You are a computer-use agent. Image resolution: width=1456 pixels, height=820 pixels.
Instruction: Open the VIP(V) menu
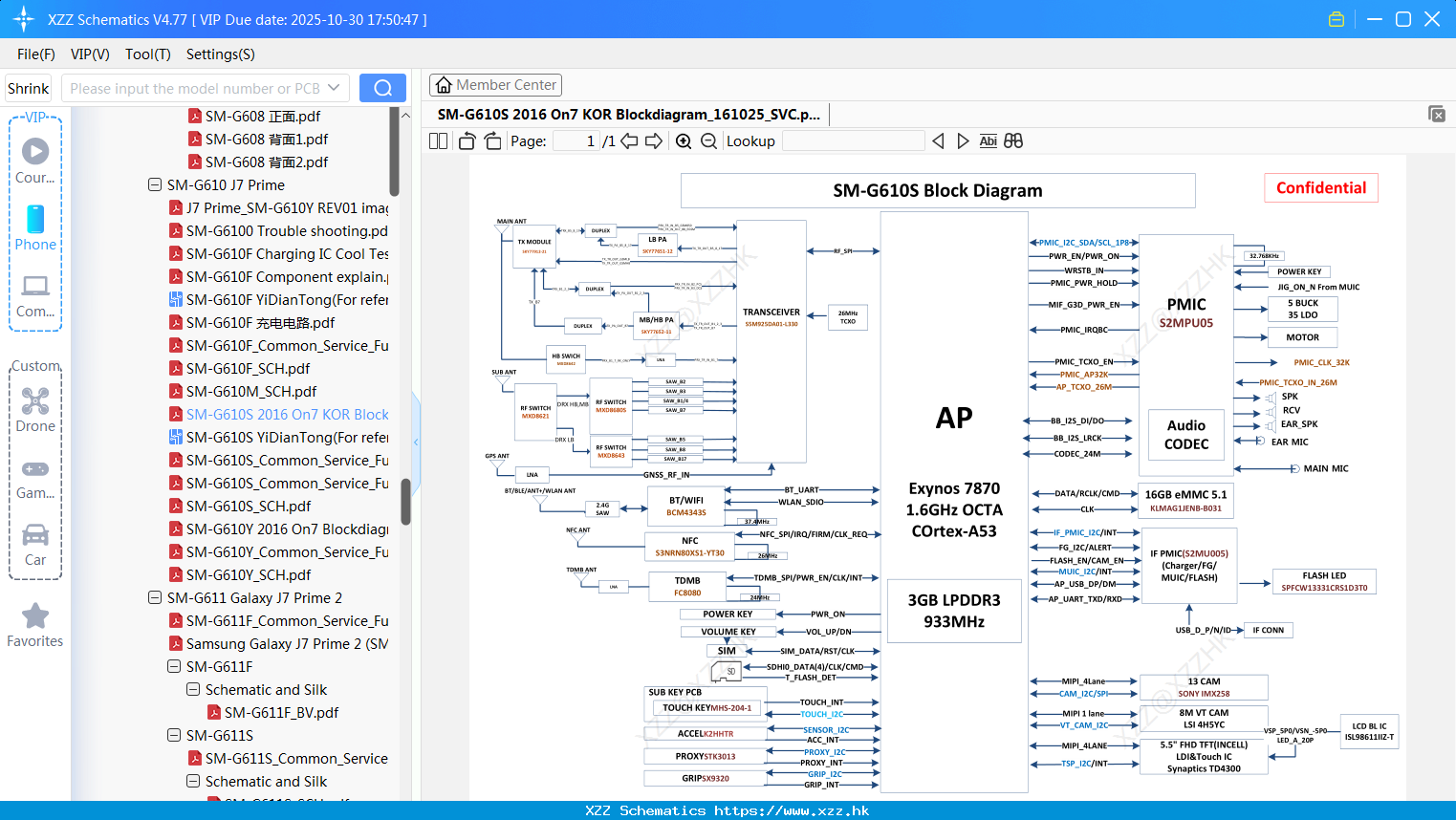[x=90, y=54]
